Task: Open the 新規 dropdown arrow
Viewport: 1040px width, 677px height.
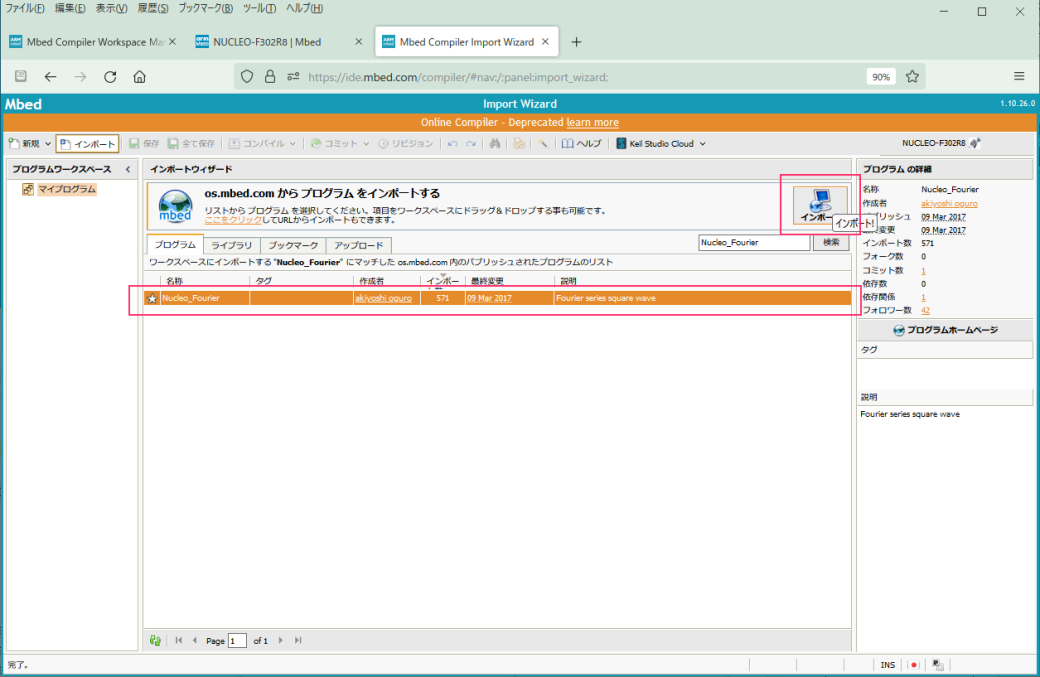Action: 48,144
